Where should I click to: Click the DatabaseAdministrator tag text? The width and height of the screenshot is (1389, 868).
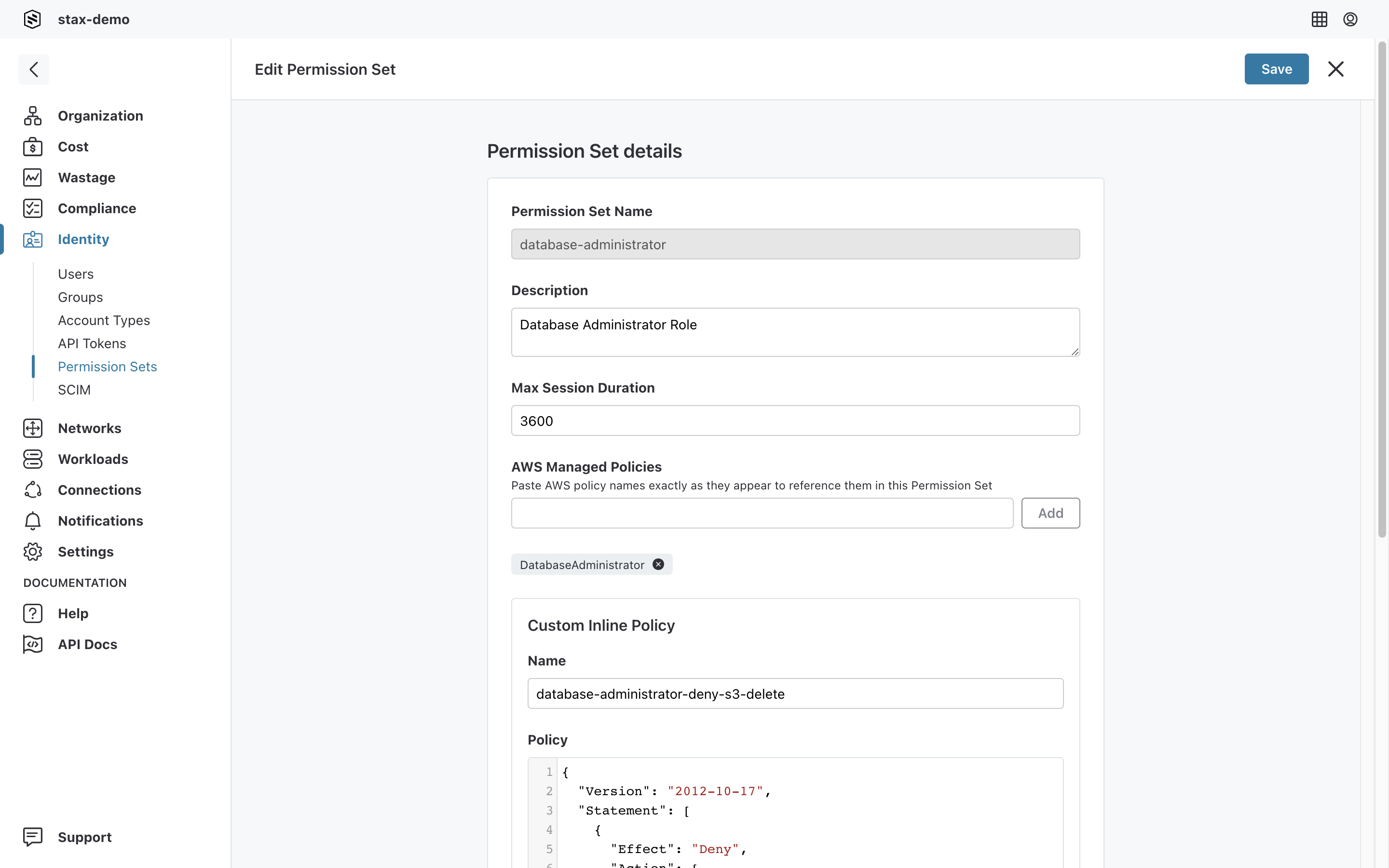582,565
